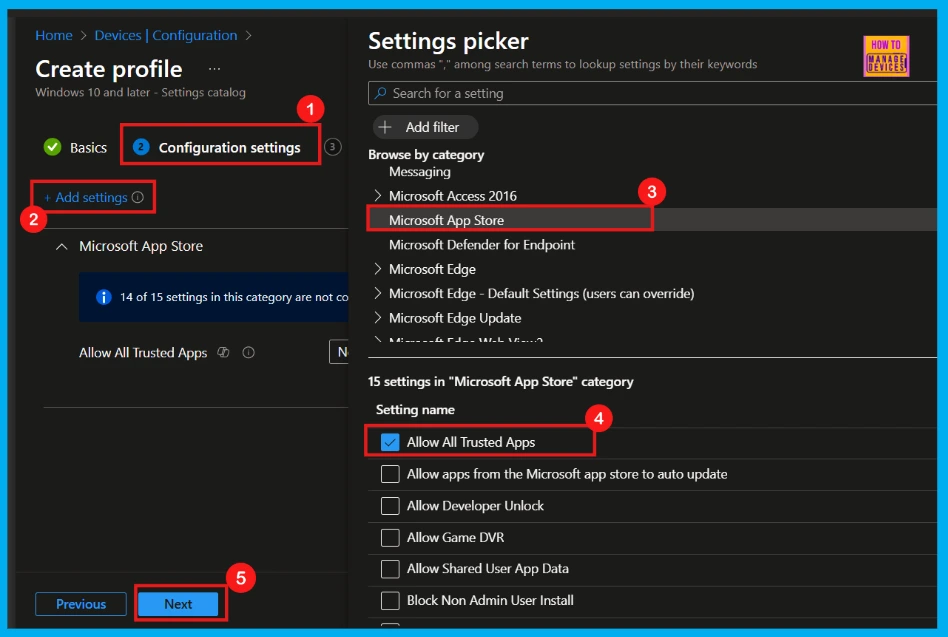Open the Devices | Configuration breadcrumb

point(166,35)
